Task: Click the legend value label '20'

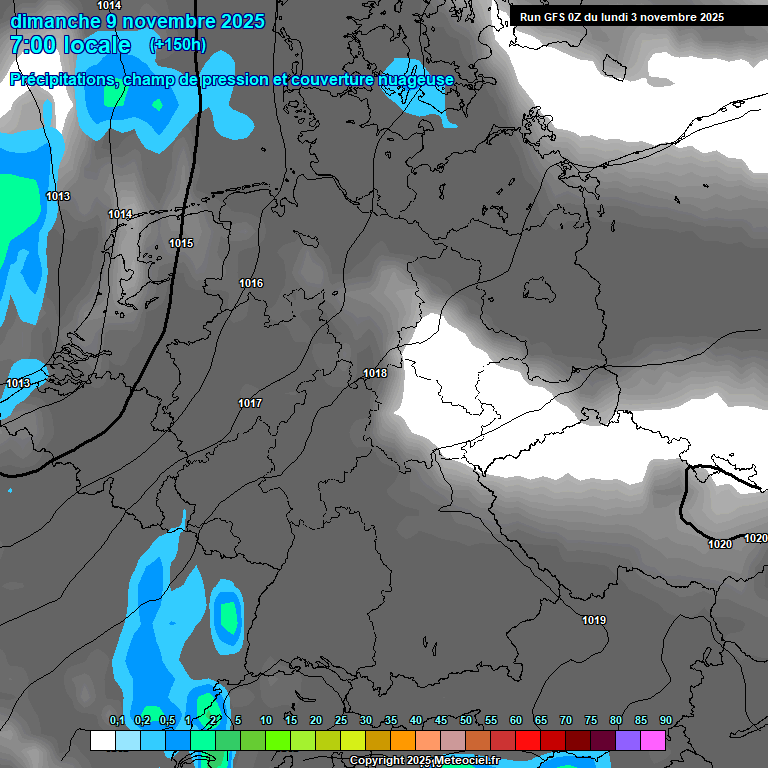Action: pyautogui.click(x=316, y=720)
